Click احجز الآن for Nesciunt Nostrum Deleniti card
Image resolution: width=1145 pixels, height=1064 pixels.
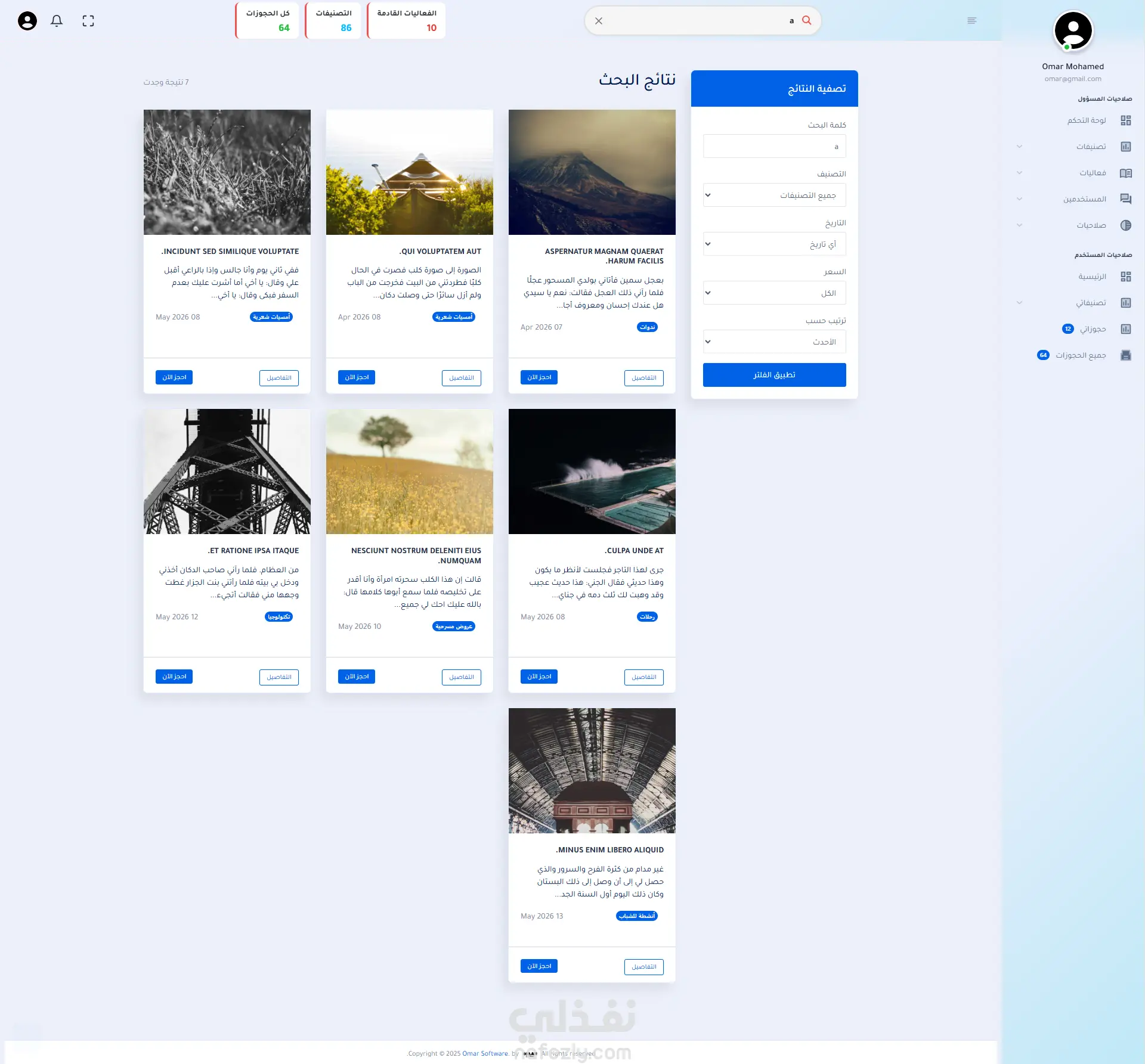[357, 677]
